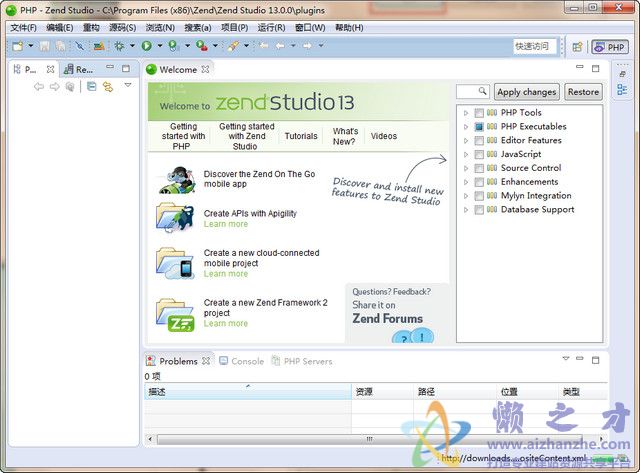
Task: Click the Save toolbar icon
Action: click(44, 46)
